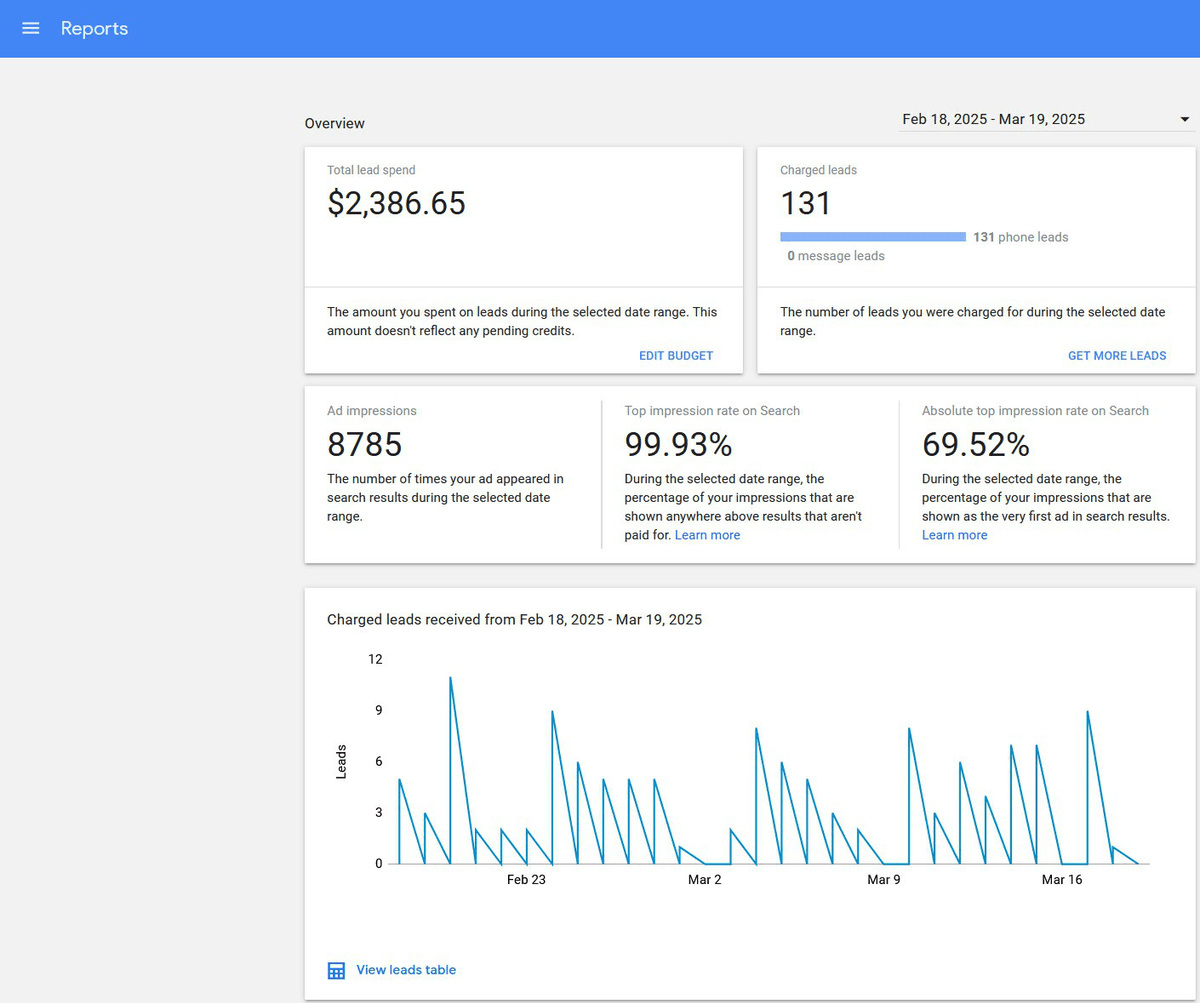This screenshot has width=1200, height=1003.
Task: Click the GET MORE LEADS button
Action: pyautogui.click(x=1117, y=355)
